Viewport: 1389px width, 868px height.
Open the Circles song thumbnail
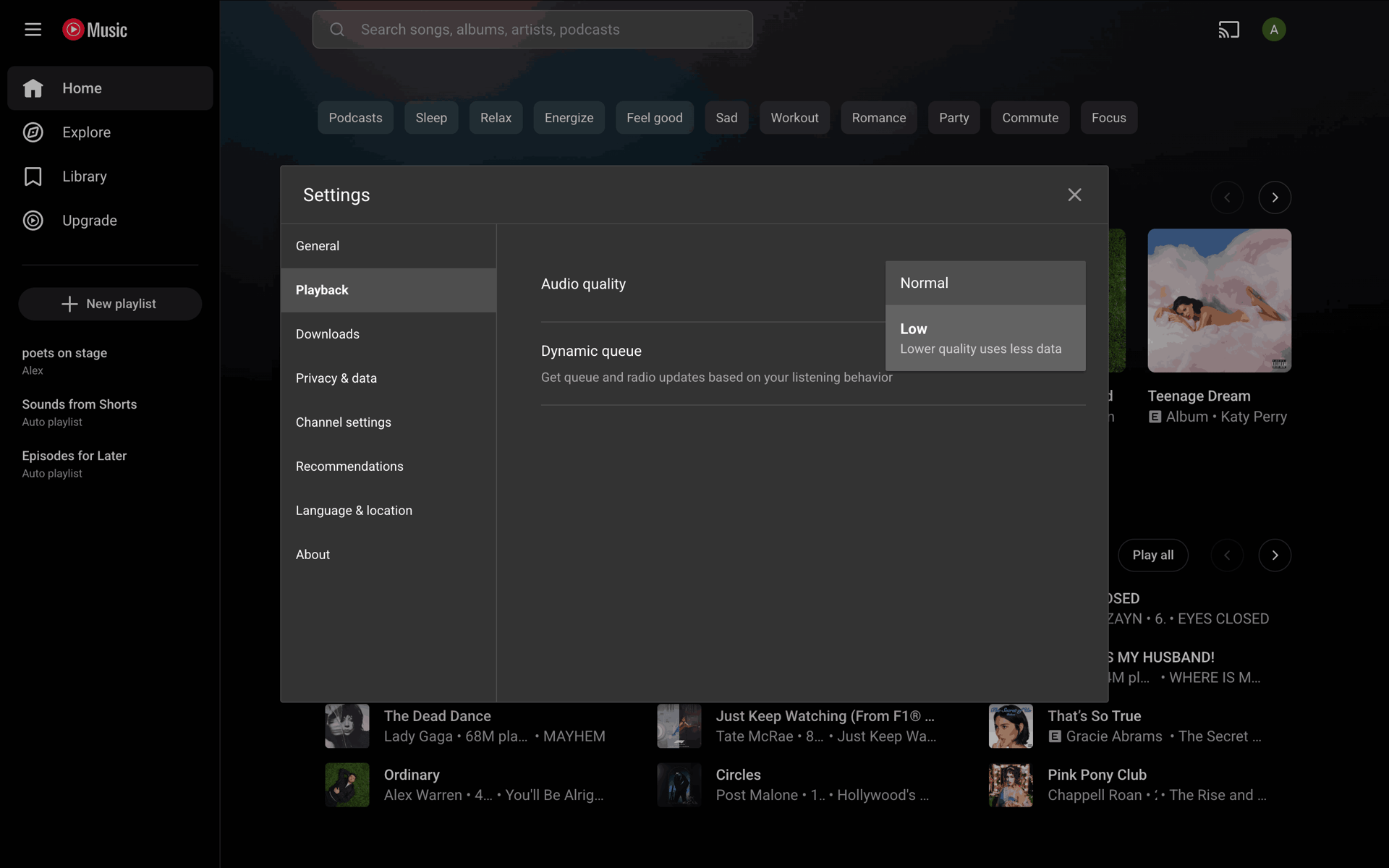[679, 785]
